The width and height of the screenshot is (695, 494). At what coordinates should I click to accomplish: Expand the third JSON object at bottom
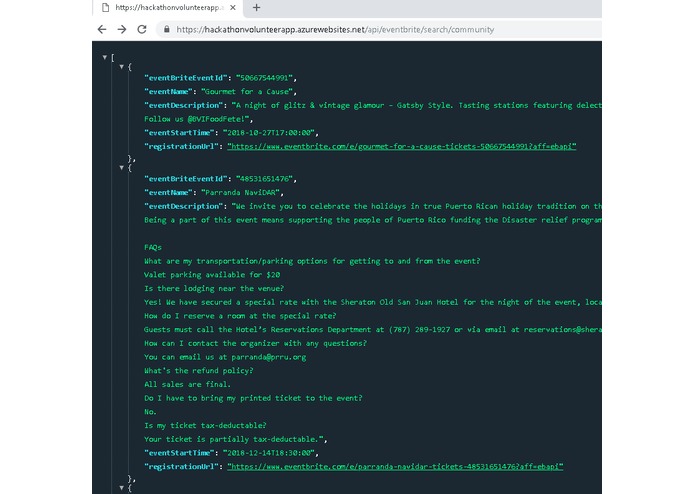click(x=121, y=488)
